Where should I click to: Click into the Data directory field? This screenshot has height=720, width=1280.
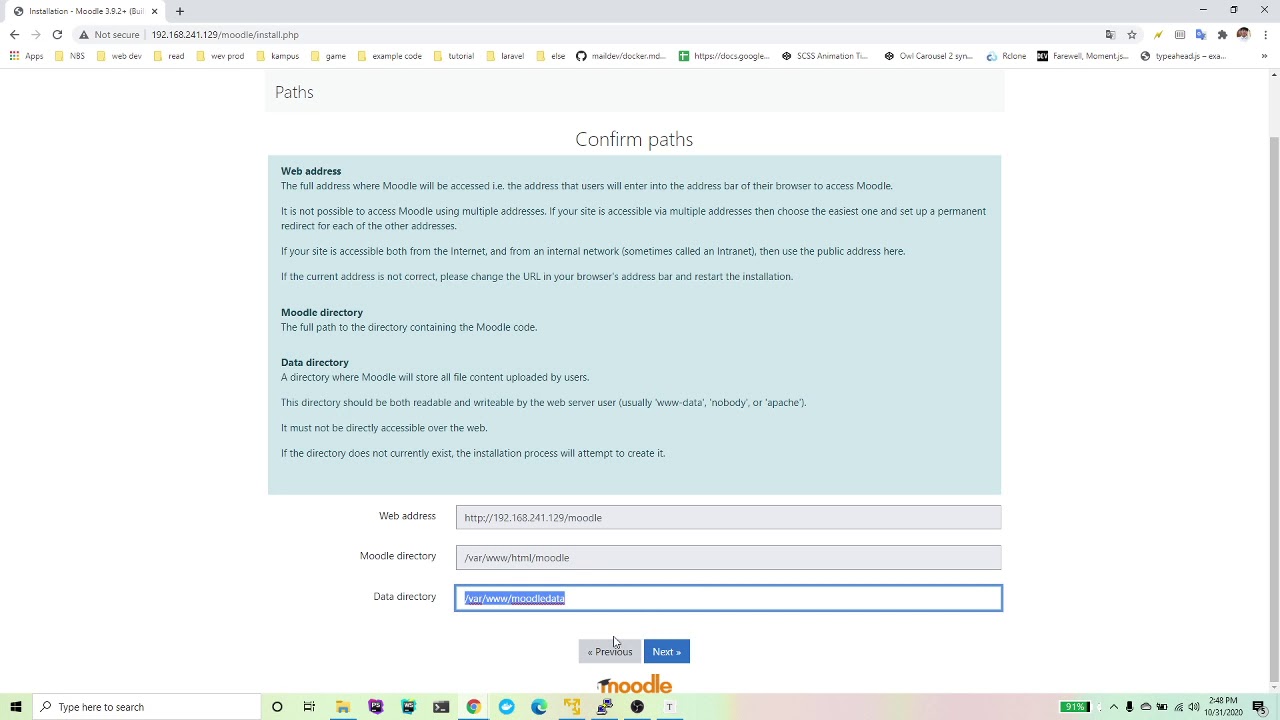[728, 598]
